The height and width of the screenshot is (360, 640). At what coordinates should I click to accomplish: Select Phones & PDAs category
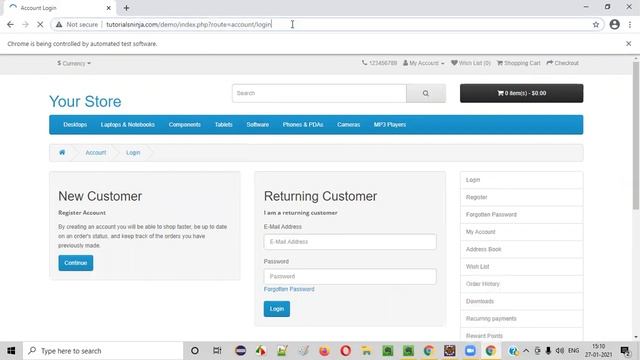(x=303, y=124)
